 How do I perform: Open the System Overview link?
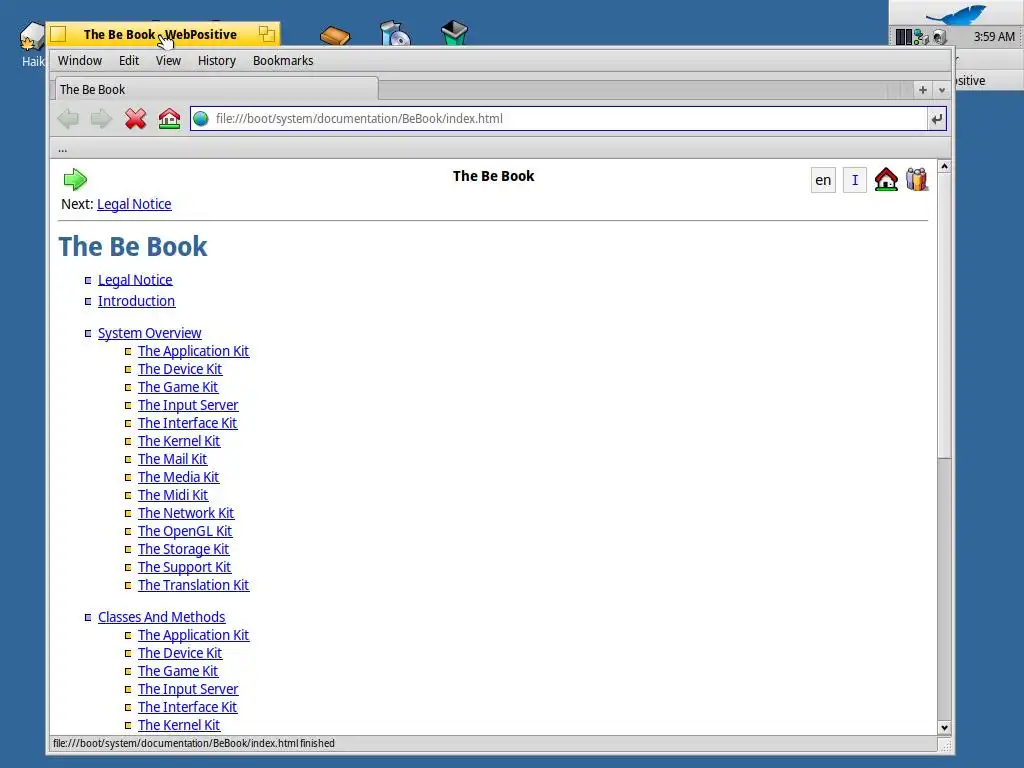tap(150, 333)
